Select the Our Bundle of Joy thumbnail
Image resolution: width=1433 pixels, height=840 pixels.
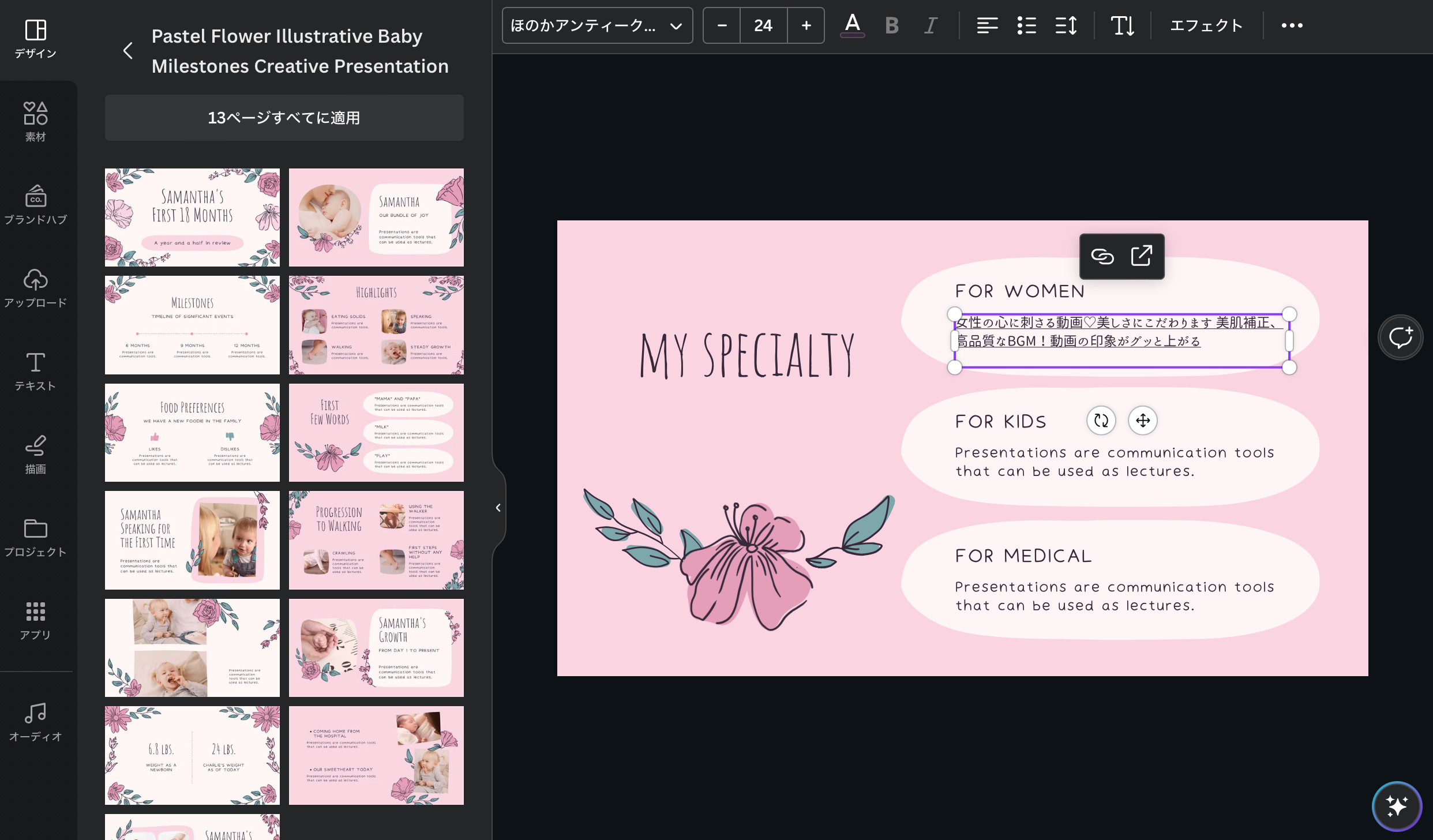pyautogui.click(x=376, y=217)
